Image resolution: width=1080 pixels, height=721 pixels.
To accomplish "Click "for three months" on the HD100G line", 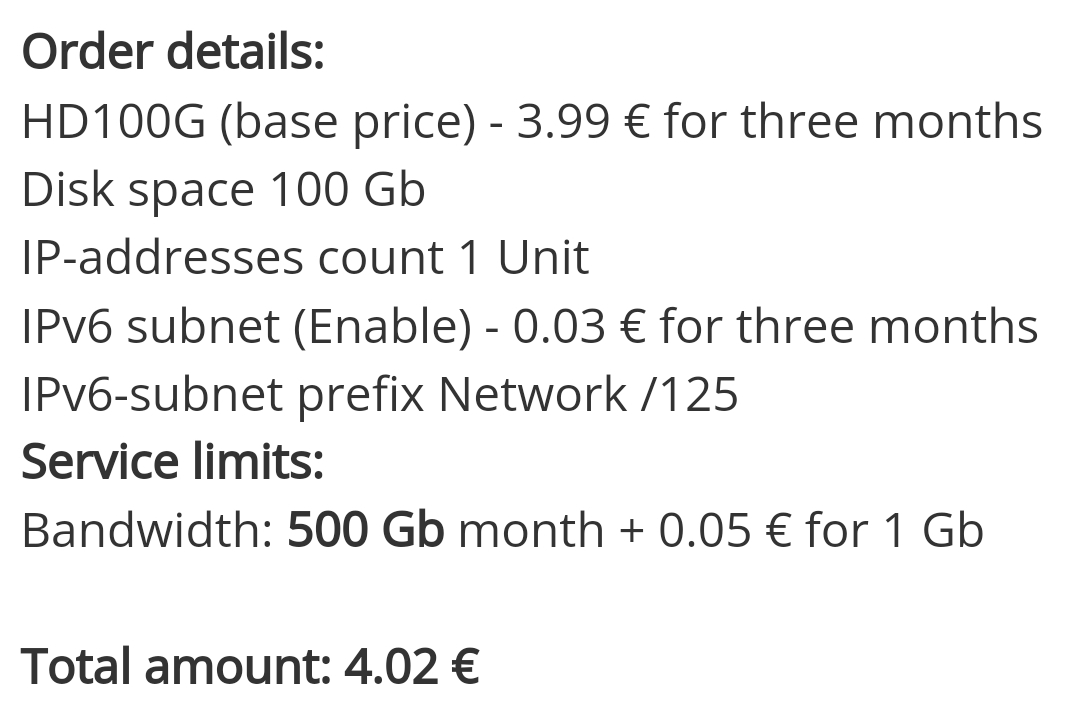I will click(853, 122).
